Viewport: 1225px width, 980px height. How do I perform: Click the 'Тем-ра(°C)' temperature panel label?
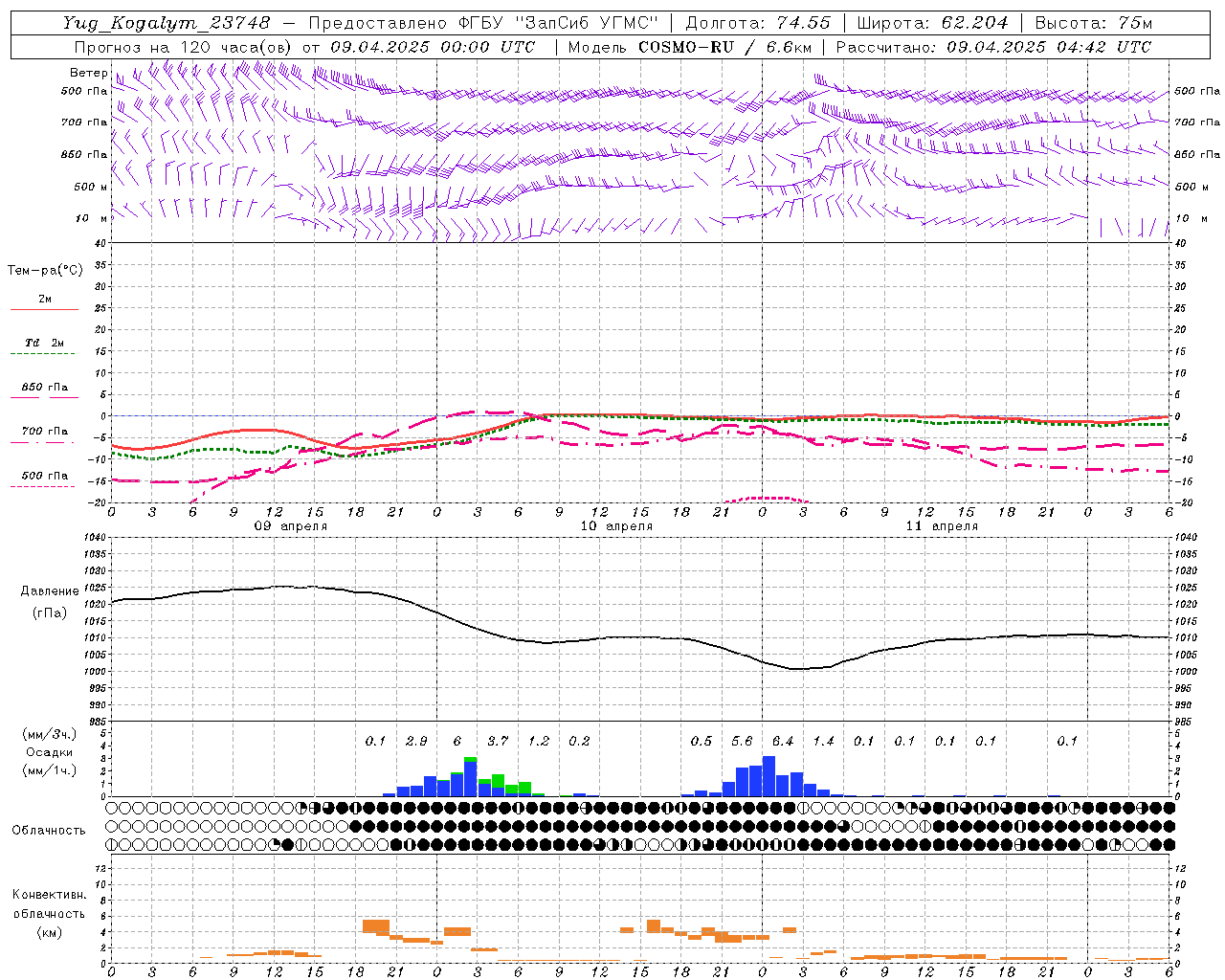pos(45,271)
